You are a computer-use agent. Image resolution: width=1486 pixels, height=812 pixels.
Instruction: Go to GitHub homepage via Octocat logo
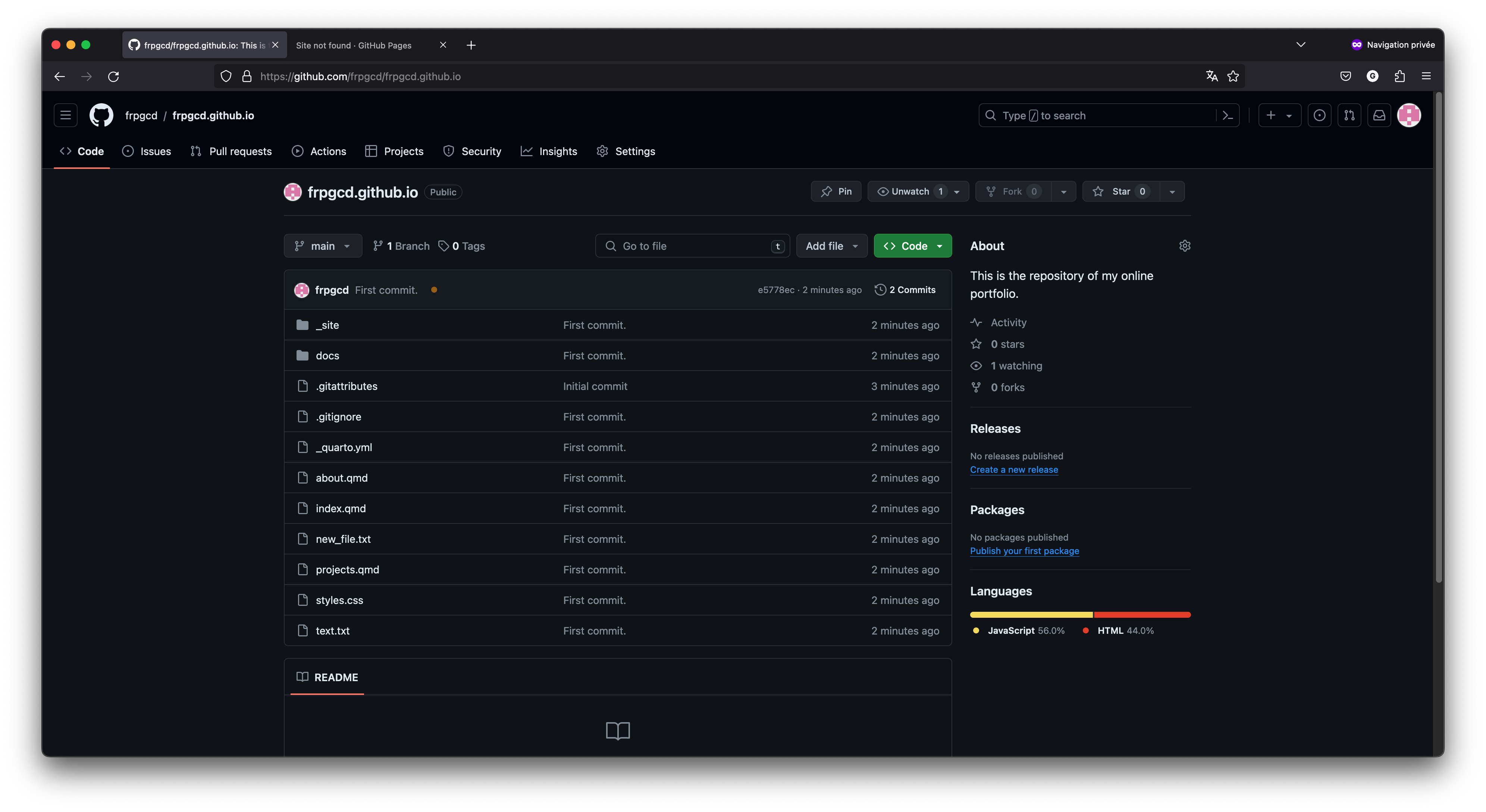tap(101, 115)
